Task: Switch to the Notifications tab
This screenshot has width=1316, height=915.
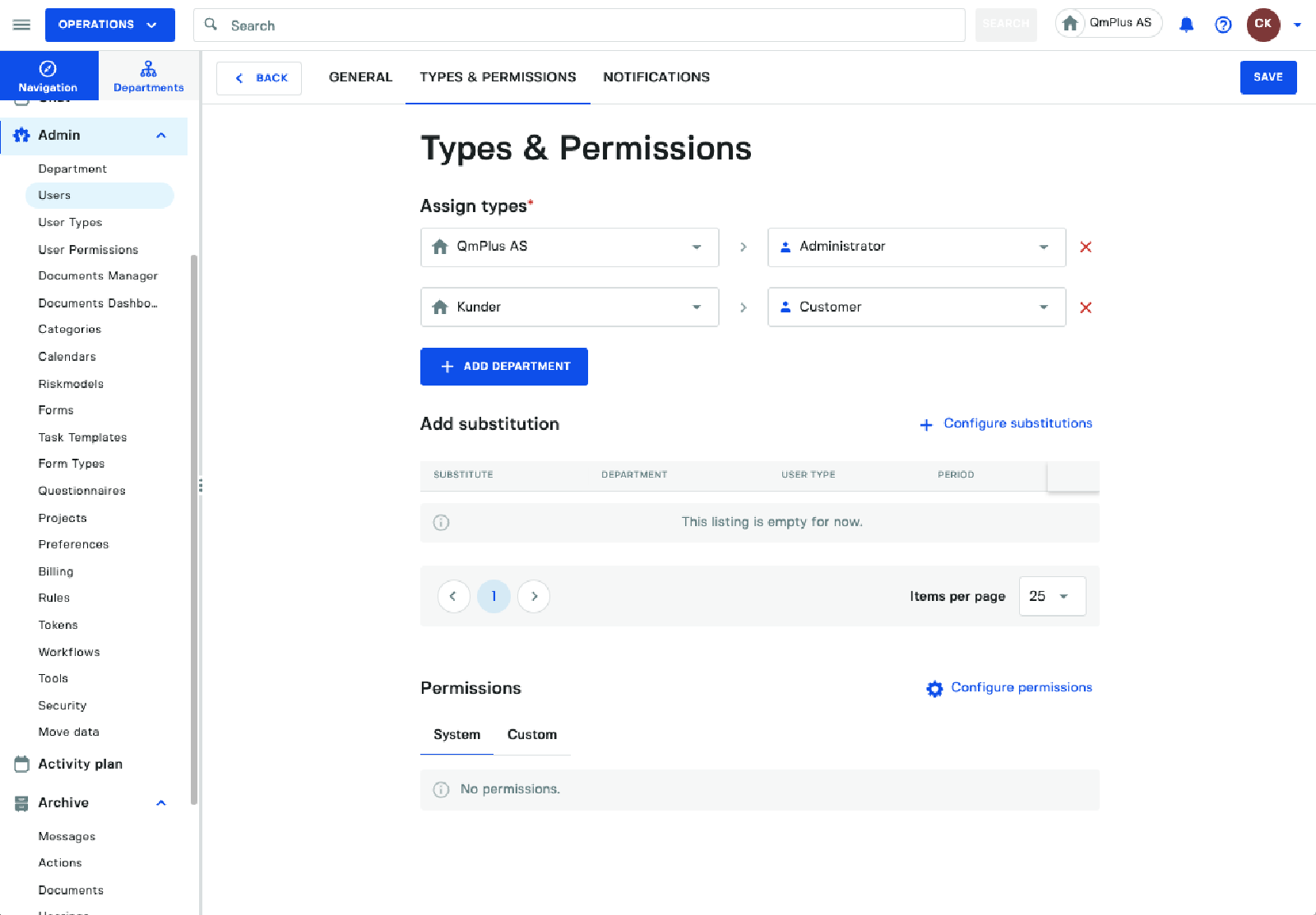Action: 656,77
